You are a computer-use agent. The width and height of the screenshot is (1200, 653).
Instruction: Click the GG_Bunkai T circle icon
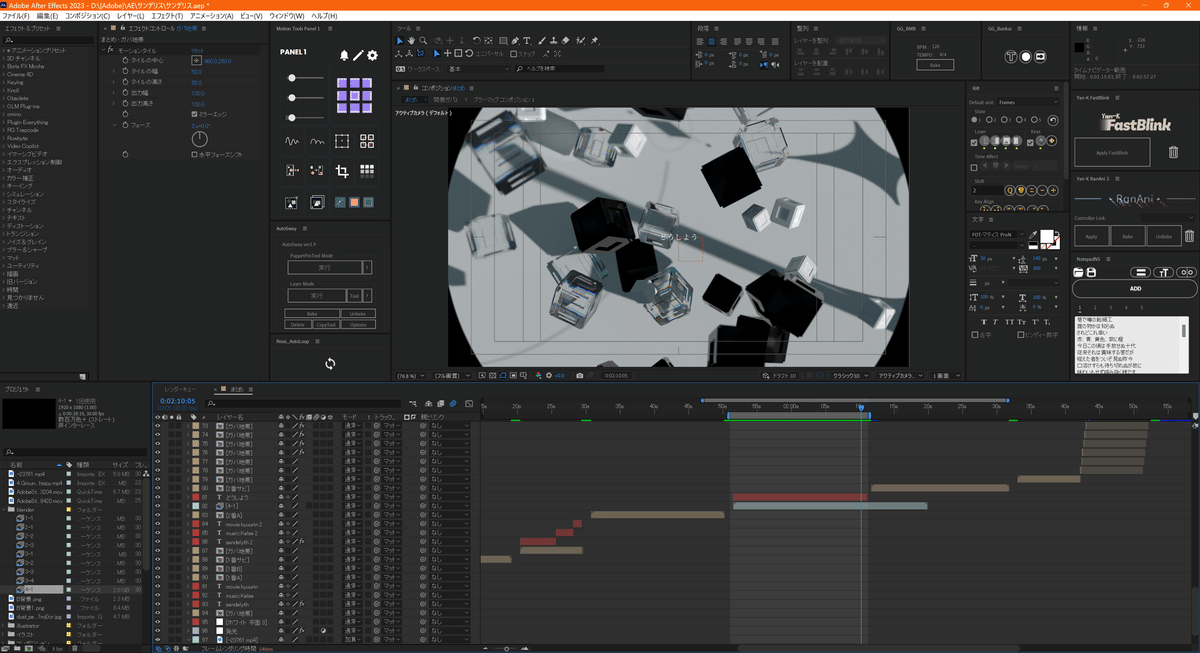(1011, 57)
